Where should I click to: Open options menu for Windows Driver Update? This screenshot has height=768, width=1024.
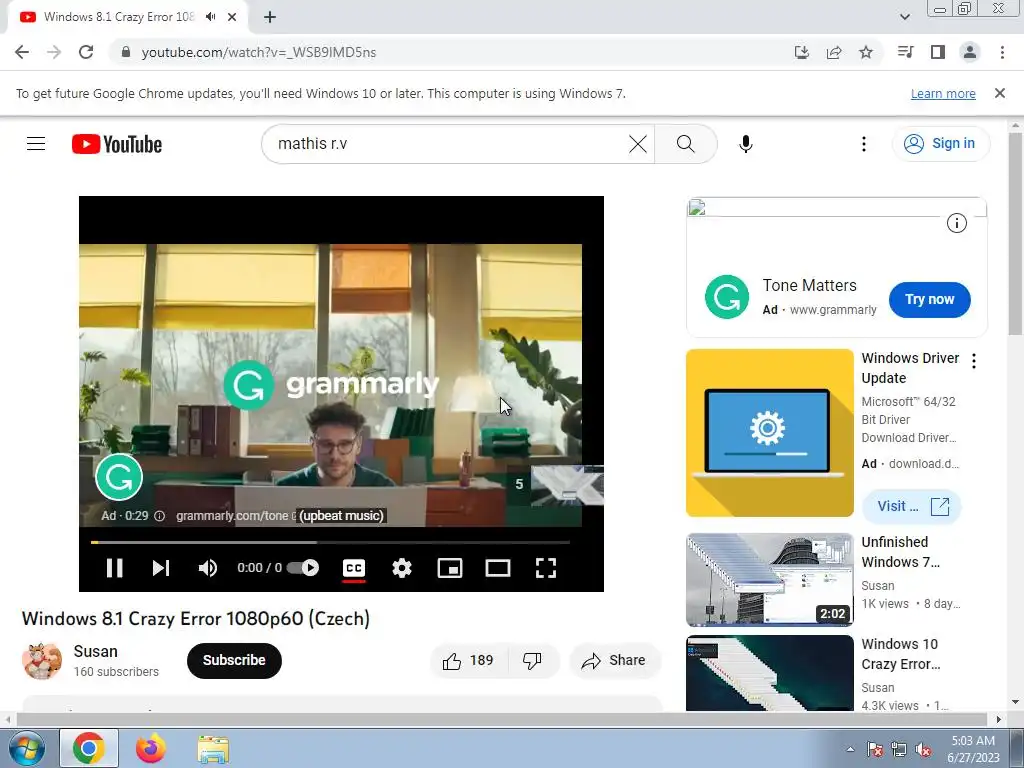click(974, 361)
